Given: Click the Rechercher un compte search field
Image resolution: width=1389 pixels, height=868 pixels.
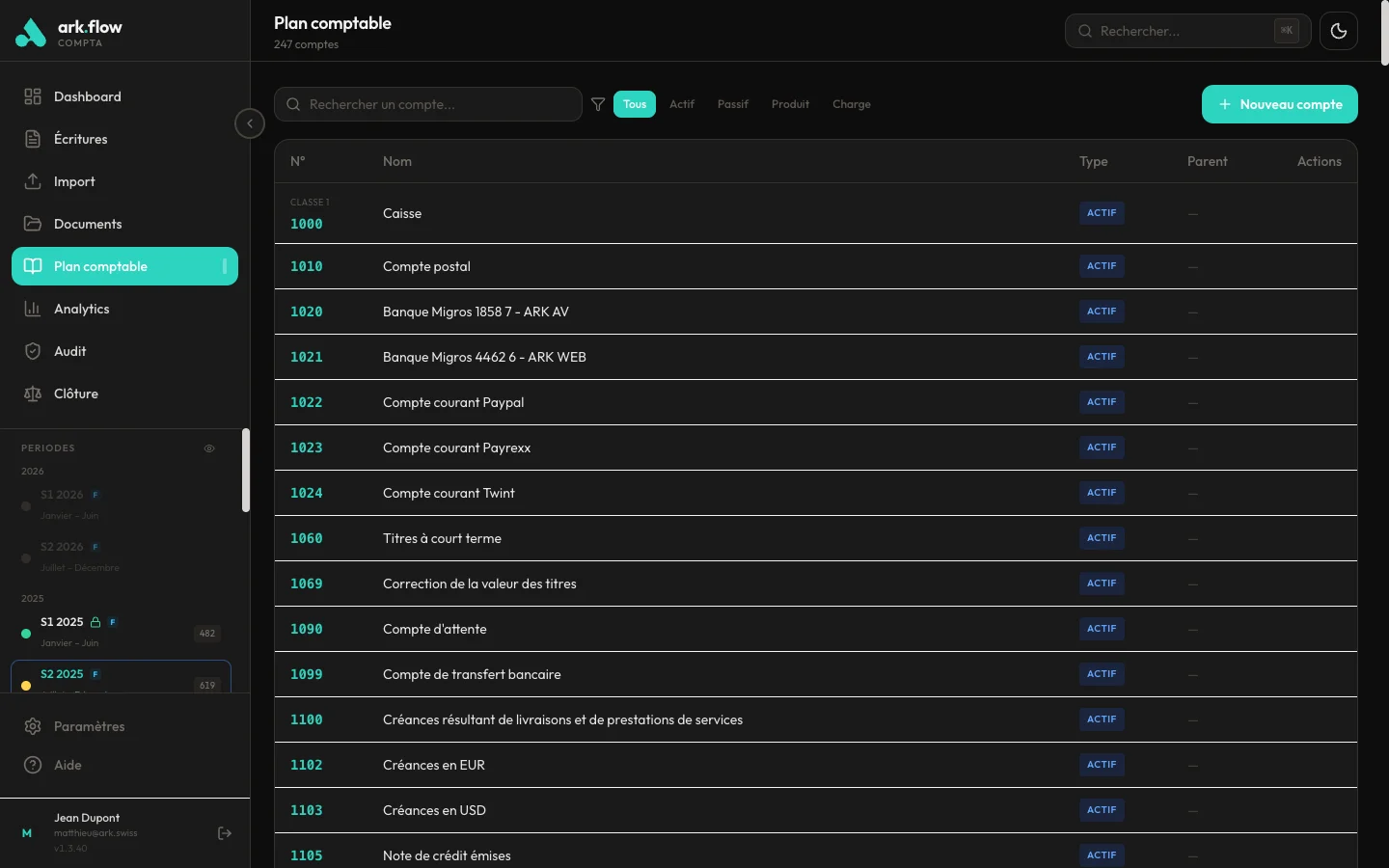Looking at the screenshot, I should click(x=427, y=104).
